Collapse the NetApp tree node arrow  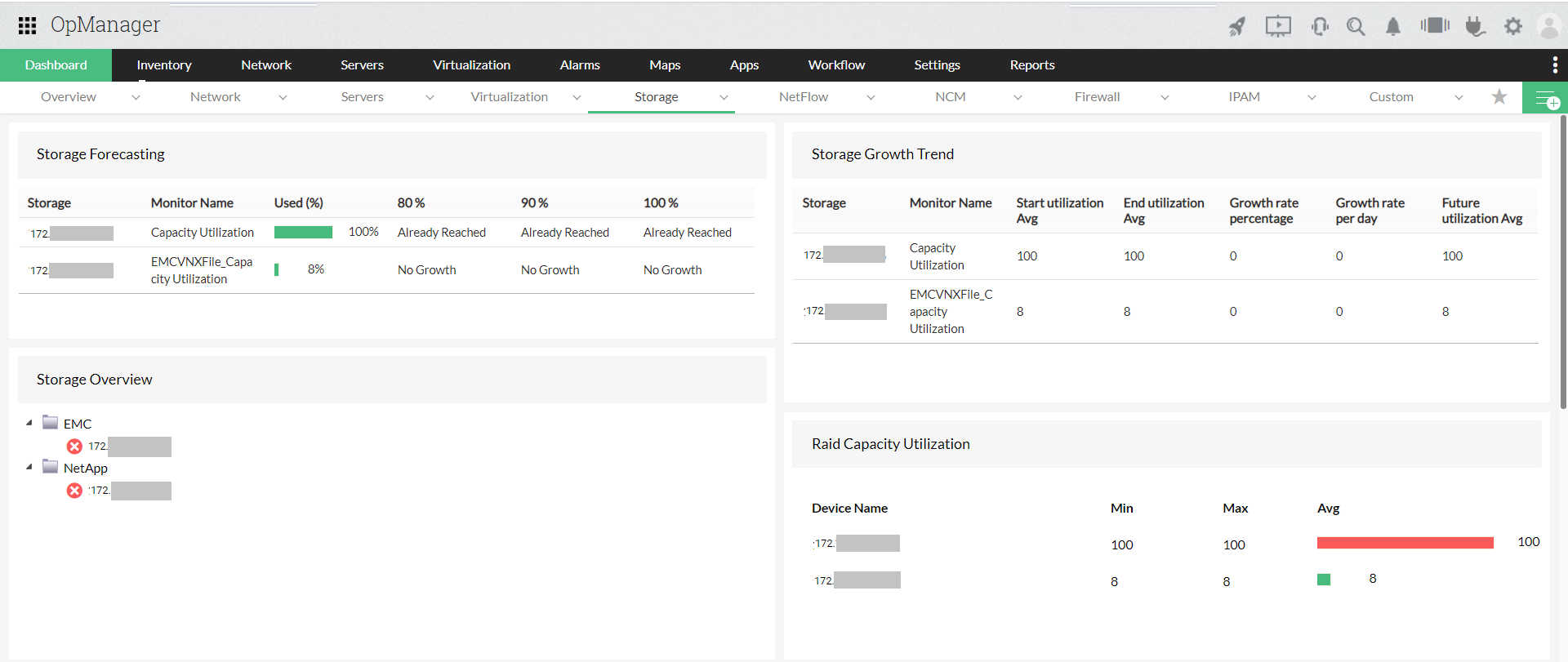[29, 467]
